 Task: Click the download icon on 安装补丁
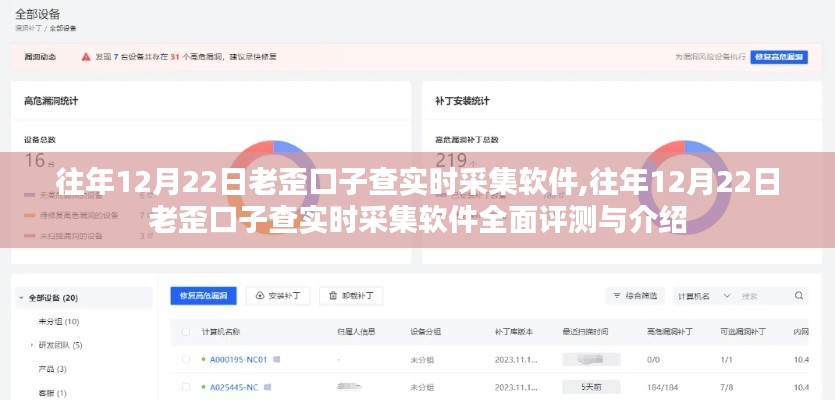[261, 296]
